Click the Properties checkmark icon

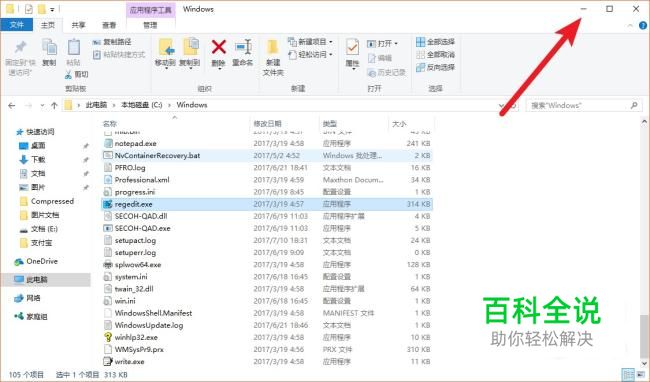(352, 47)
